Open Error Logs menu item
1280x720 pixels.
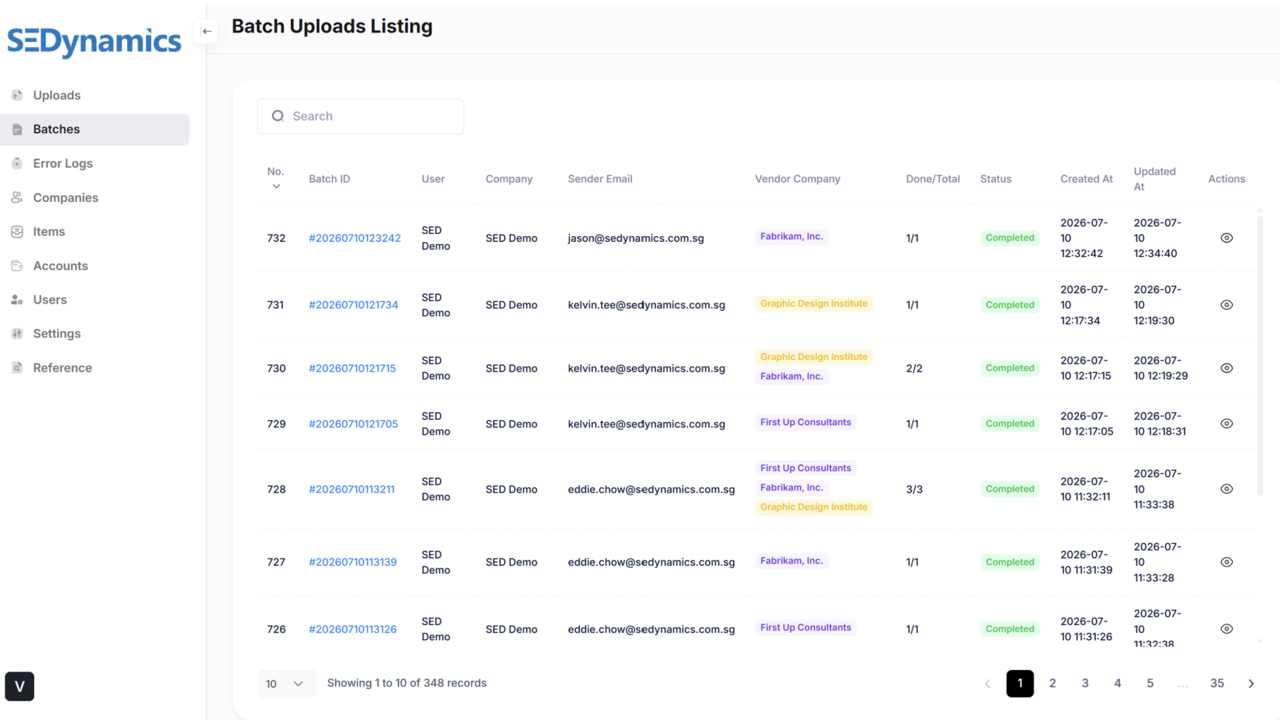point(95,163)
